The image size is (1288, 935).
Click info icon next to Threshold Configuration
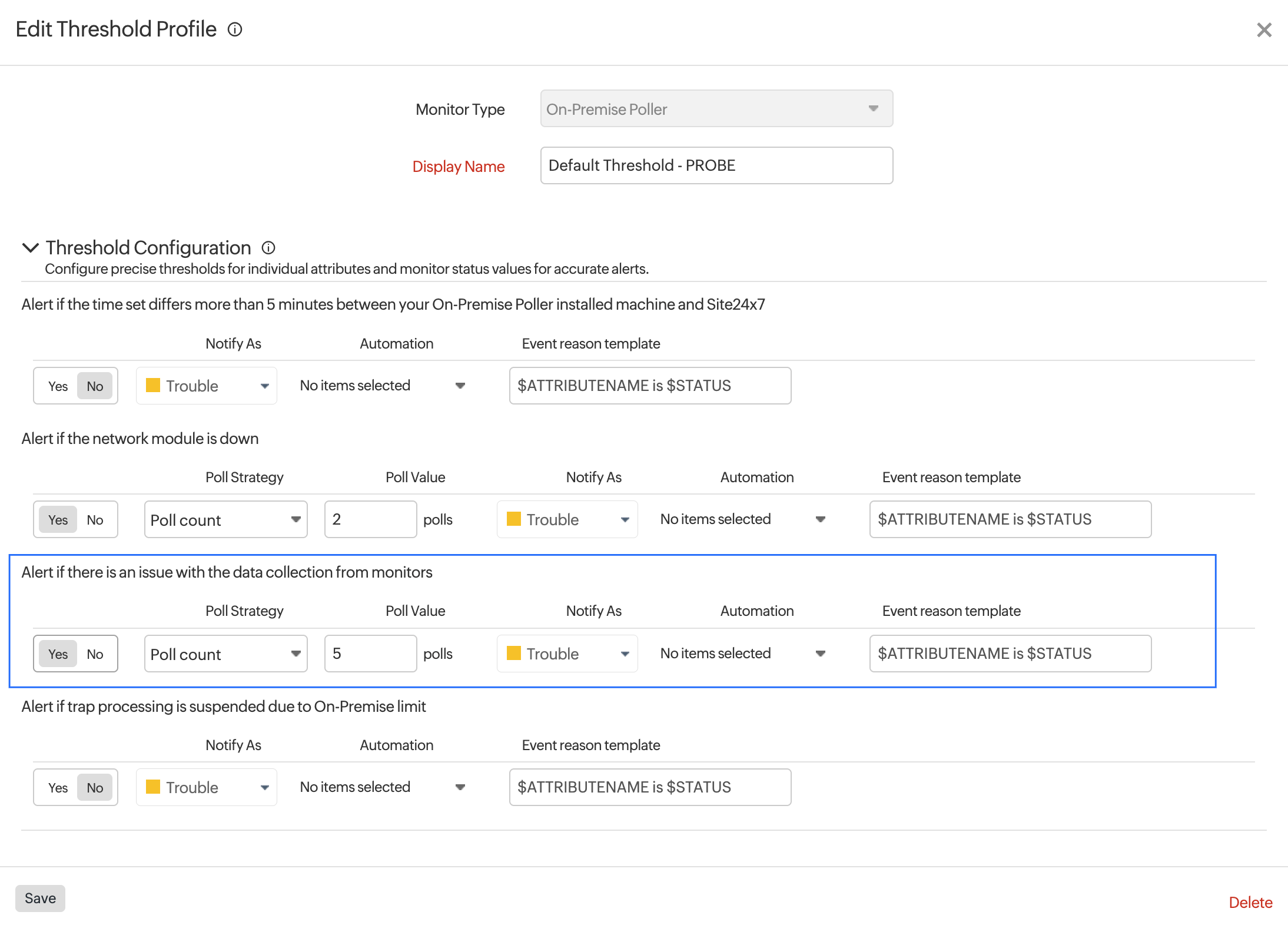point(268,248)
